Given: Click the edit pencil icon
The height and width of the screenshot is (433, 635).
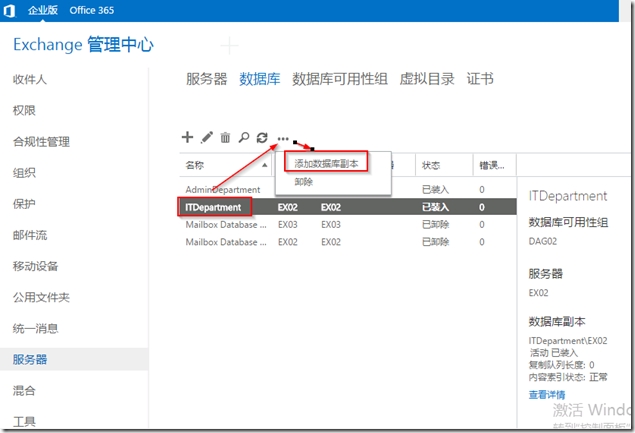Looking at the screenshot, I should click(207, 137).
